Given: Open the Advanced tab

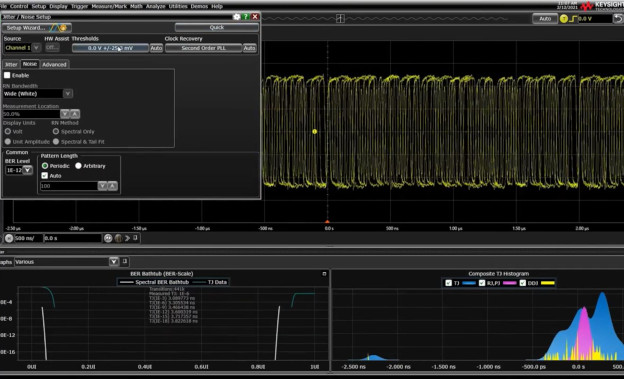Looking at the screenshot, I should pos(55,64).
